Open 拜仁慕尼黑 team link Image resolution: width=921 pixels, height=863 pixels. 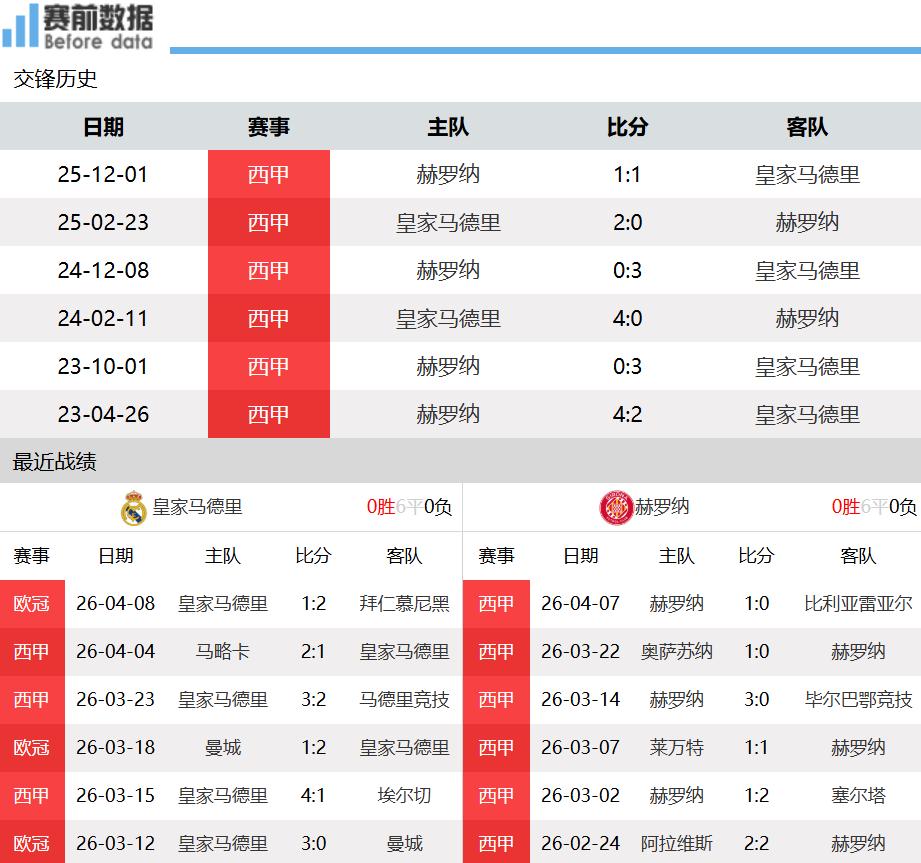pyautogui.click(x=404, y=604)
